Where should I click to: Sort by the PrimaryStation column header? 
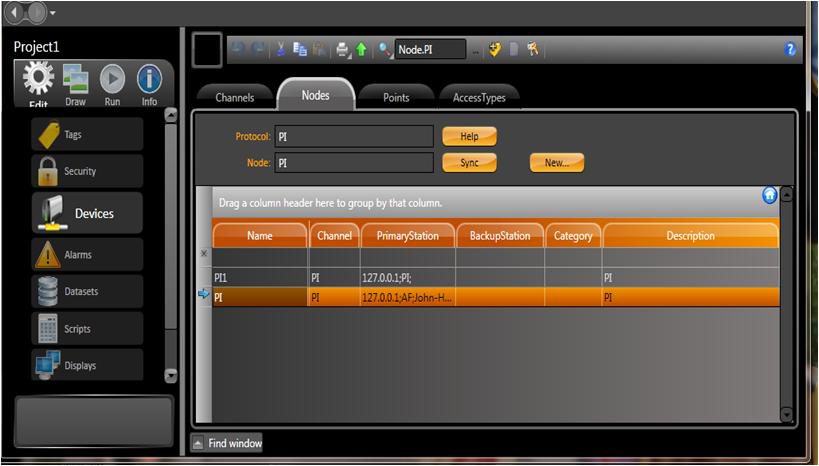(x=407, y=236)
